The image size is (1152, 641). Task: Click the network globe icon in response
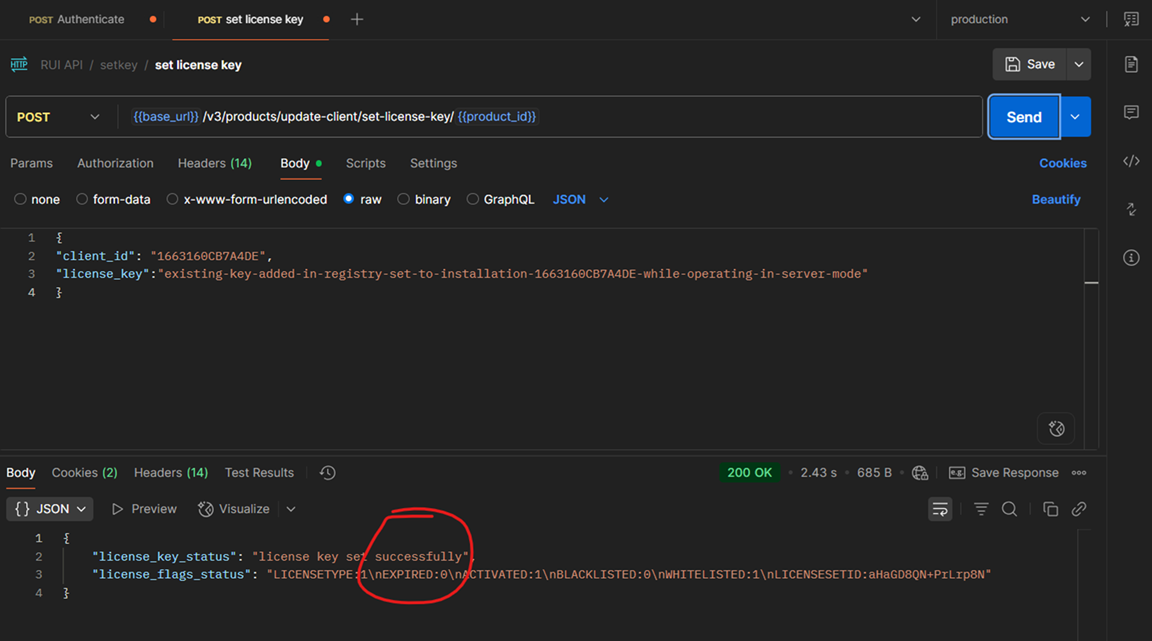920,473
